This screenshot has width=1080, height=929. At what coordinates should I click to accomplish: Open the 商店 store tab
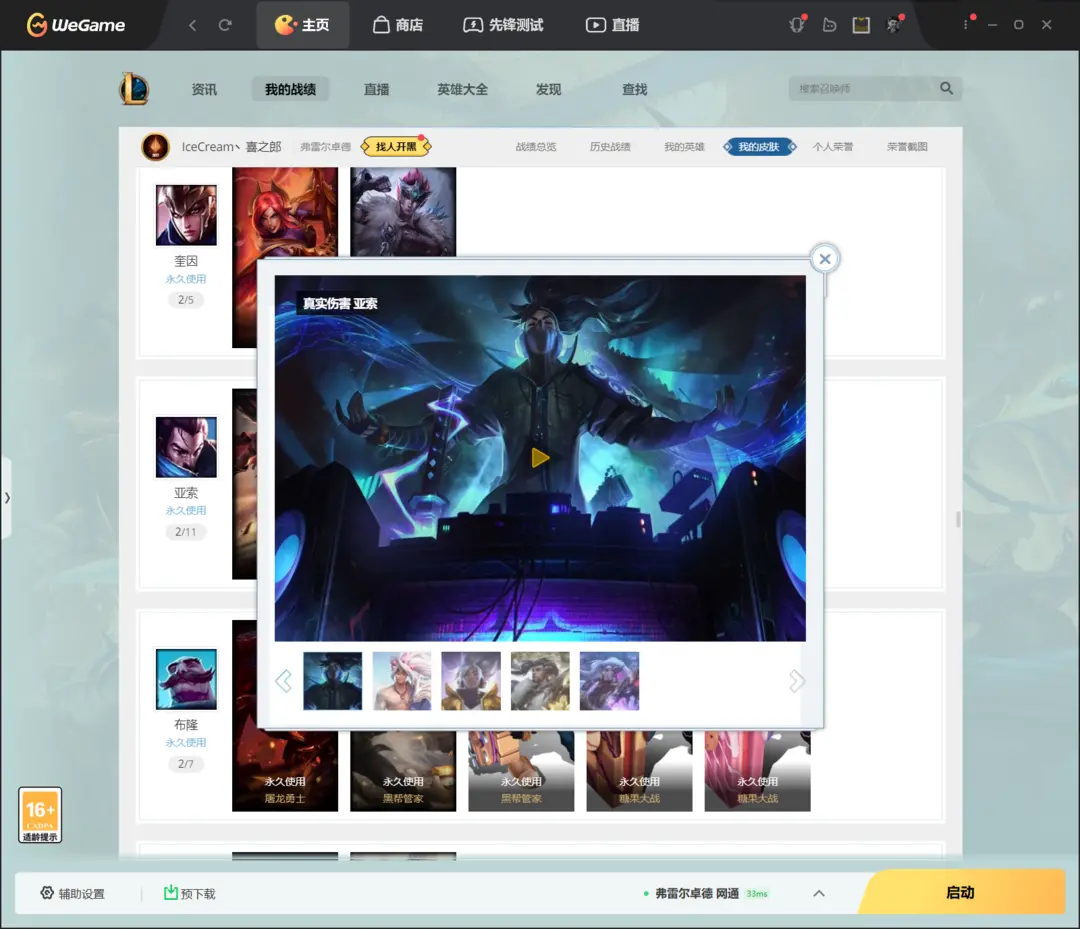[398, 25]
